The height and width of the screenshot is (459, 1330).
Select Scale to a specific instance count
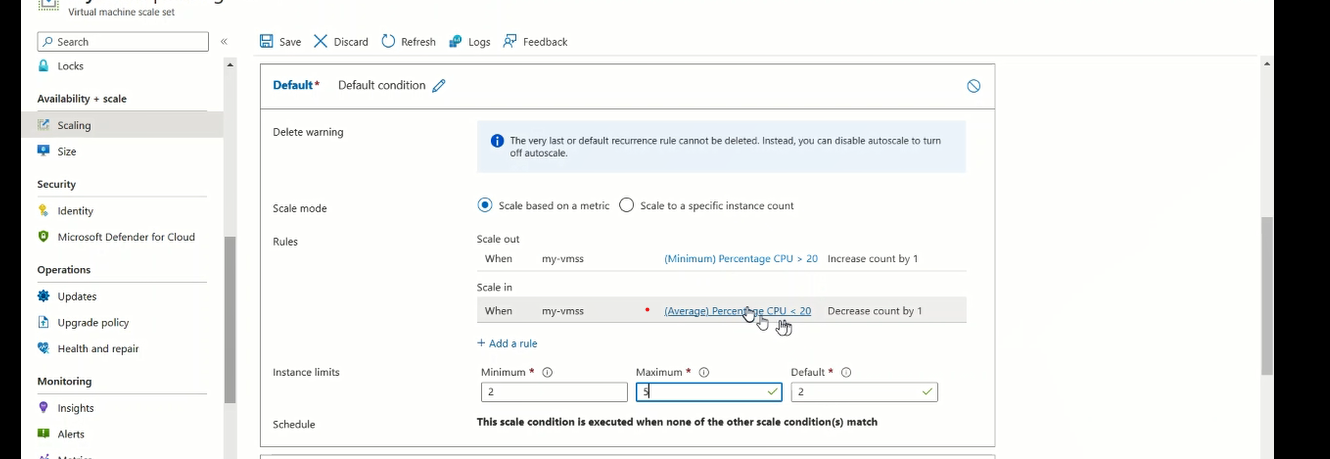(x=627, y=206)
